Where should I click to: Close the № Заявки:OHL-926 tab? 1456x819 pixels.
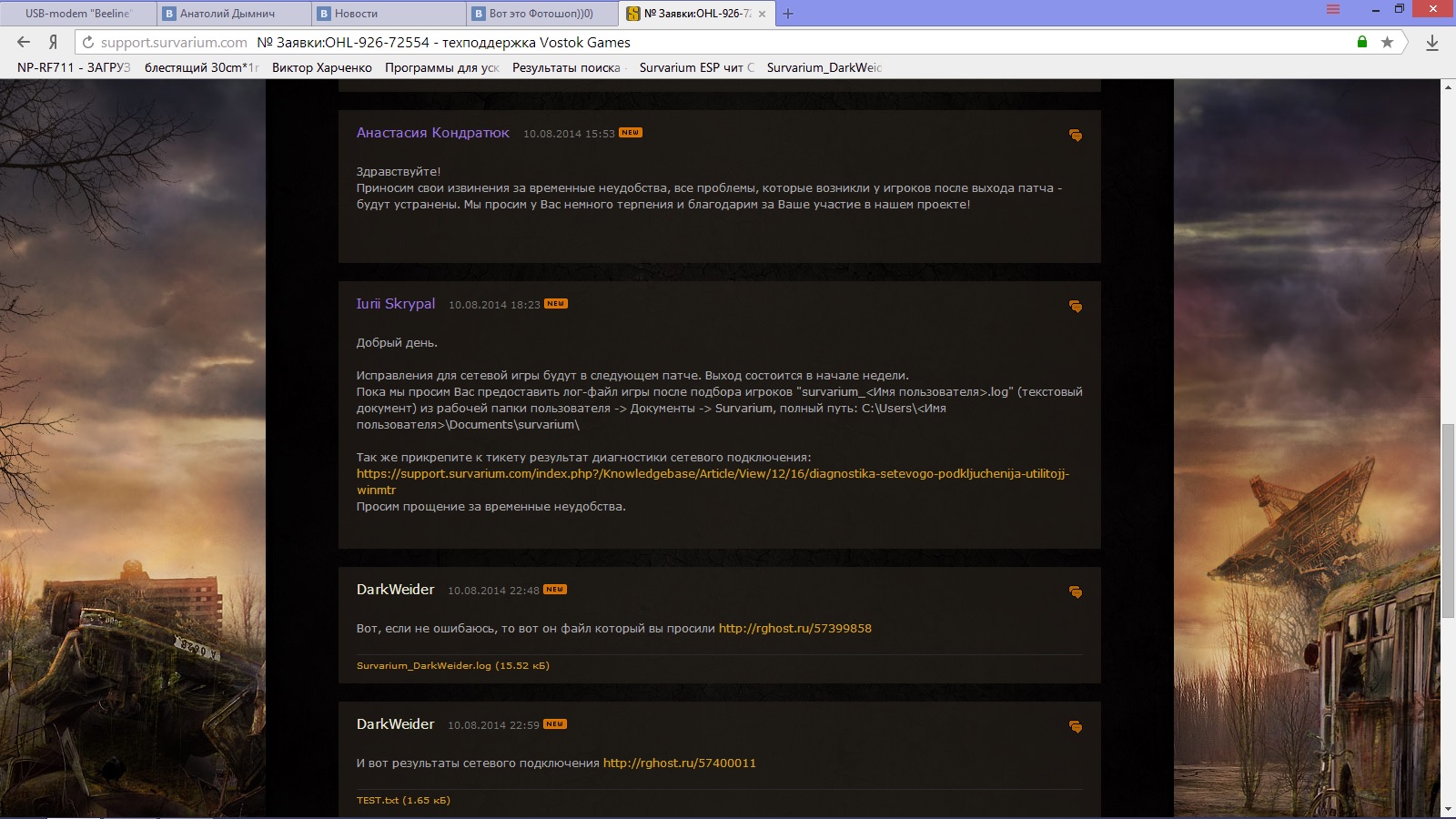[762, 14]
